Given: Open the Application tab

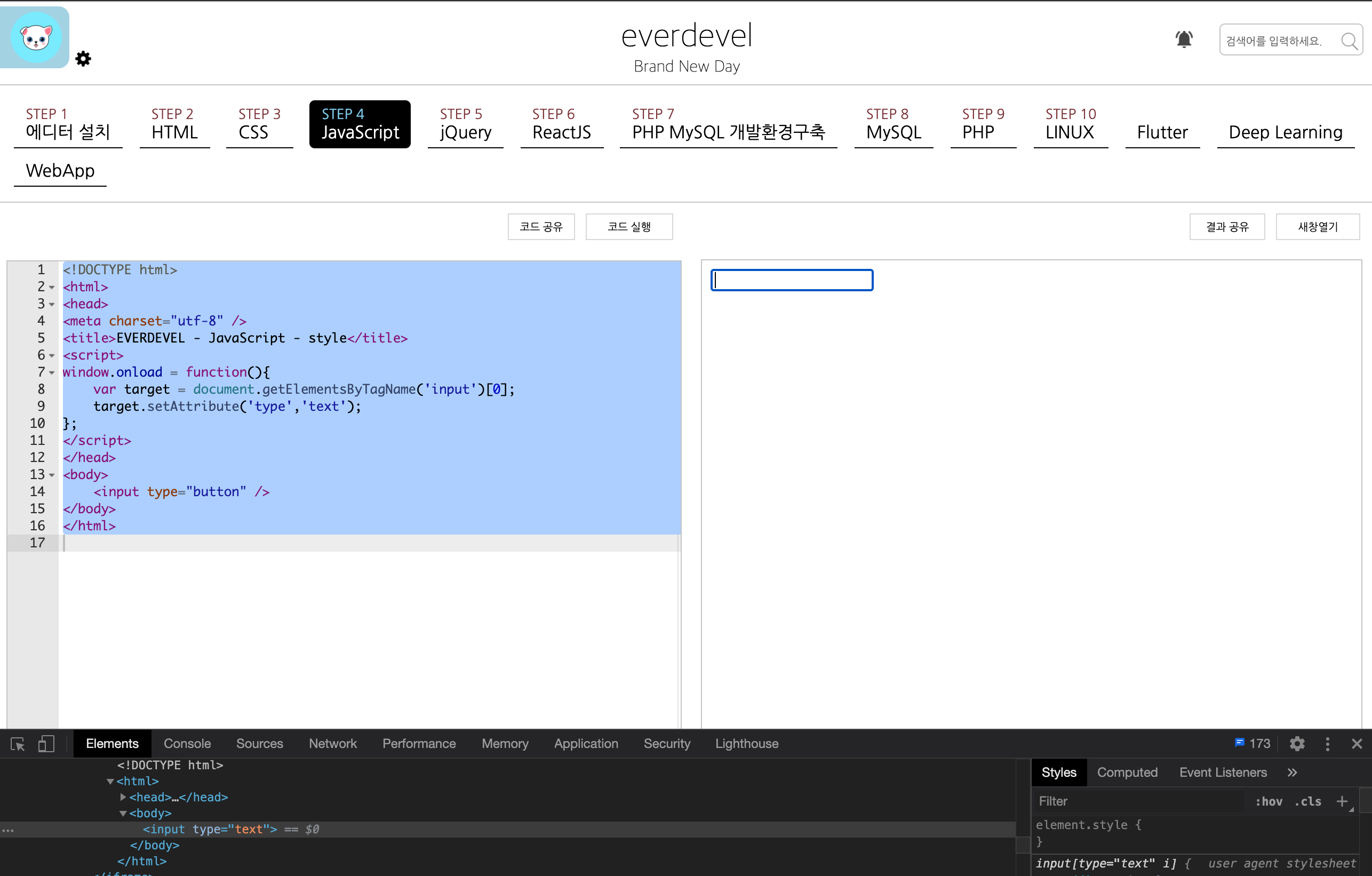Looking at the screenshot, I should (x=586, y=744).
